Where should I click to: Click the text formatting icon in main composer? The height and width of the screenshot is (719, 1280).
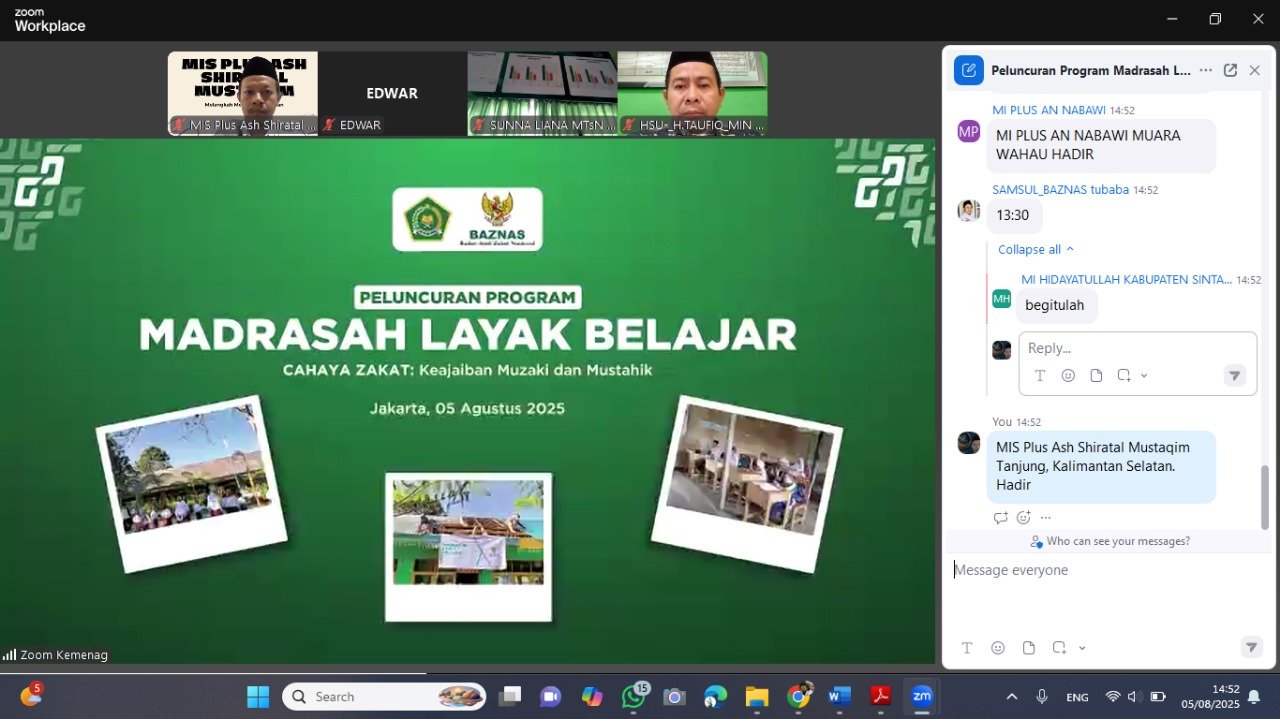[x=967, y=648]
